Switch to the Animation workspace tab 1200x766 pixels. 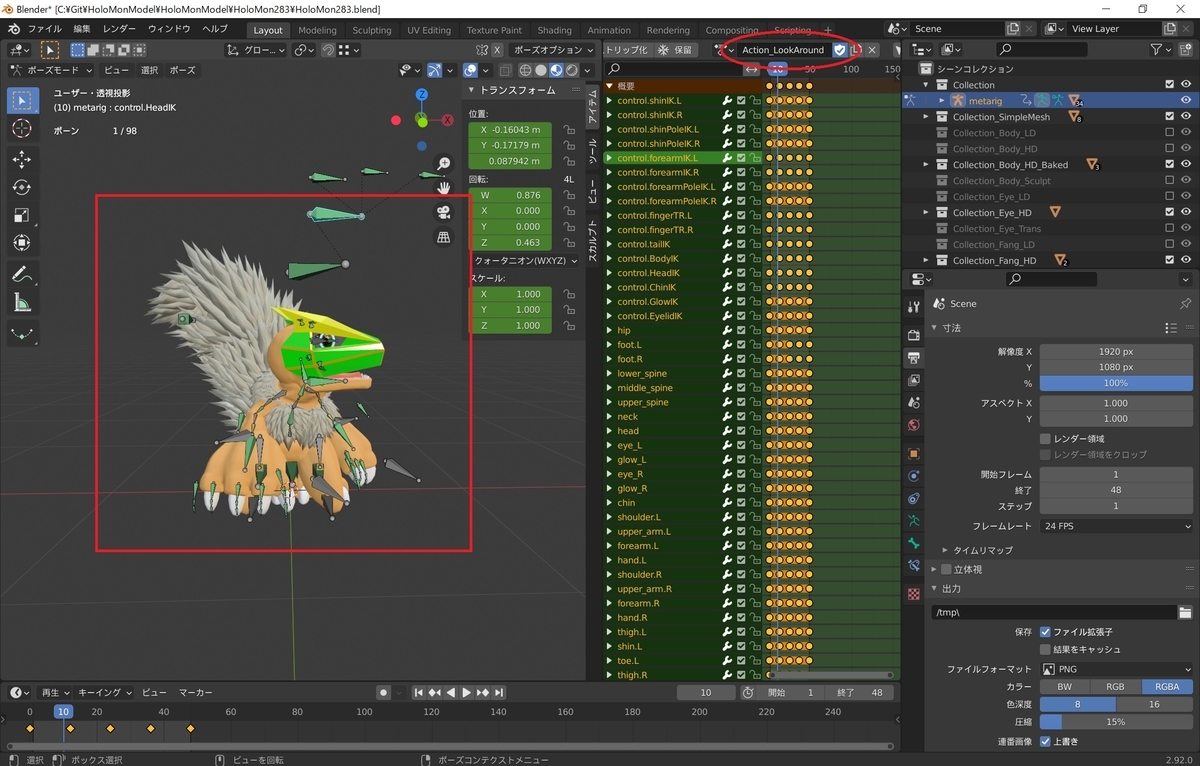coord(609,30)
